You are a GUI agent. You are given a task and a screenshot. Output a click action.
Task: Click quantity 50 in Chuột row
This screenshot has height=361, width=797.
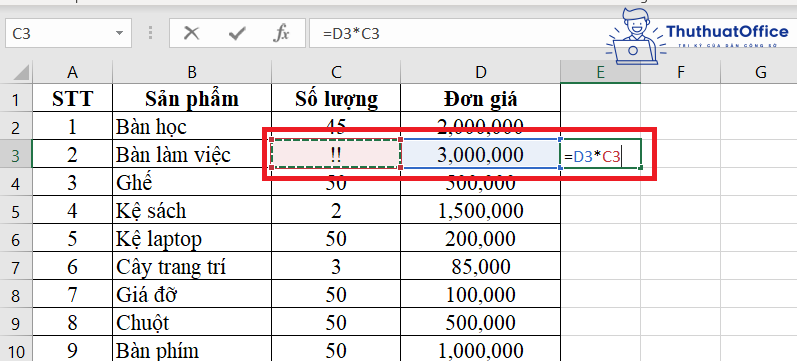pos(336,321)
